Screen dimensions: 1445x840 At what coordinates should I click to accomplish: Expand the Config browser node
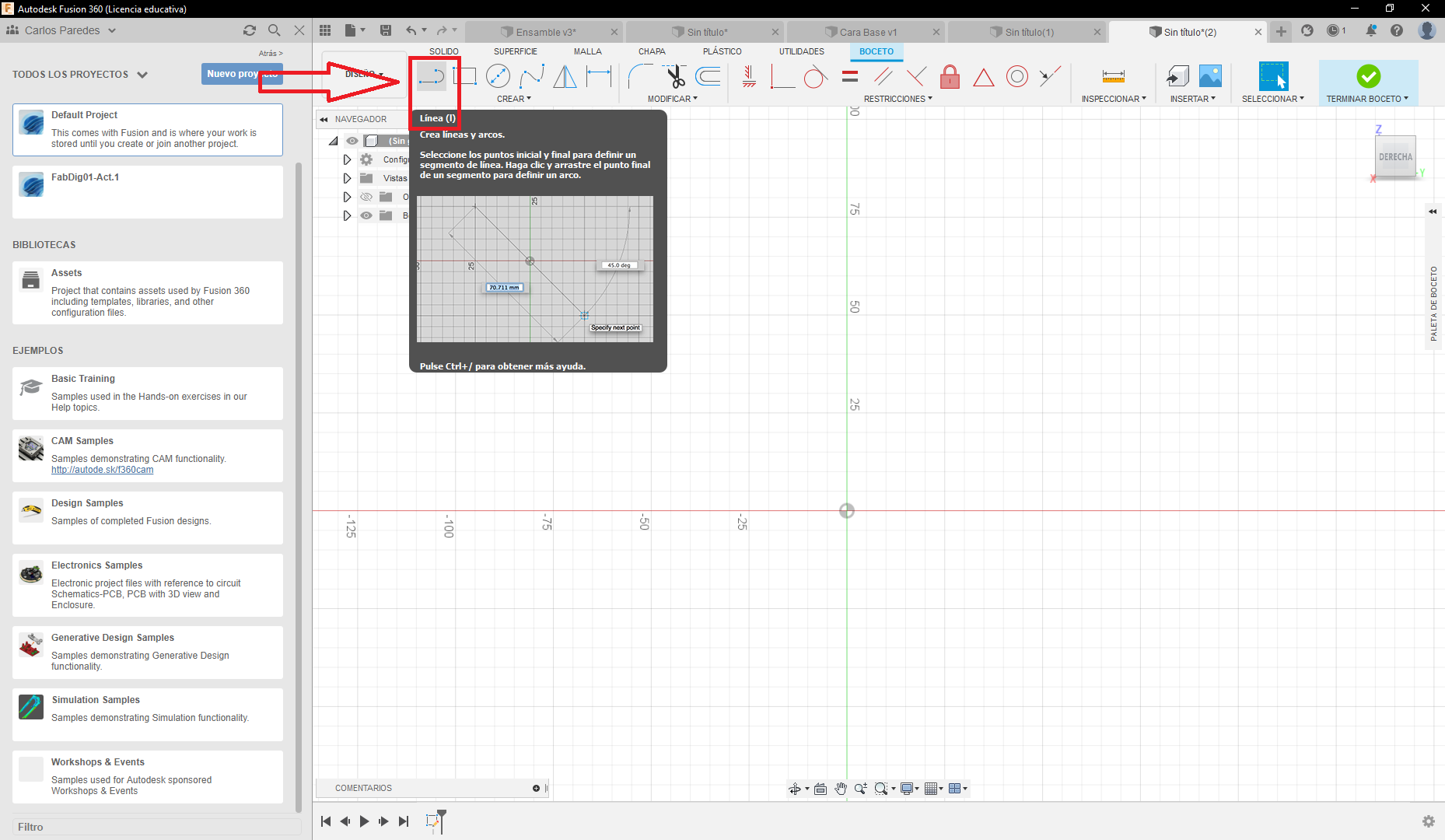point(347,159)
